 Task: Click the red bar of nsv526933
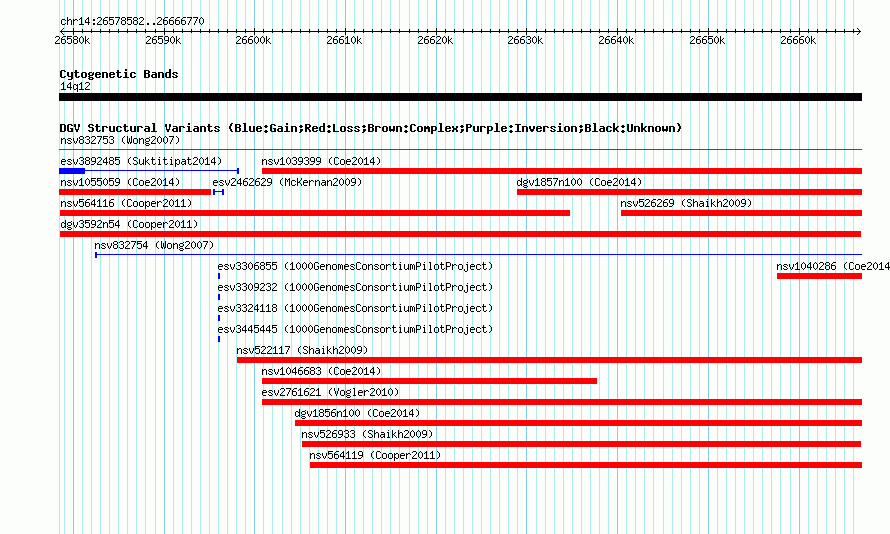click(x=582, y=444)
